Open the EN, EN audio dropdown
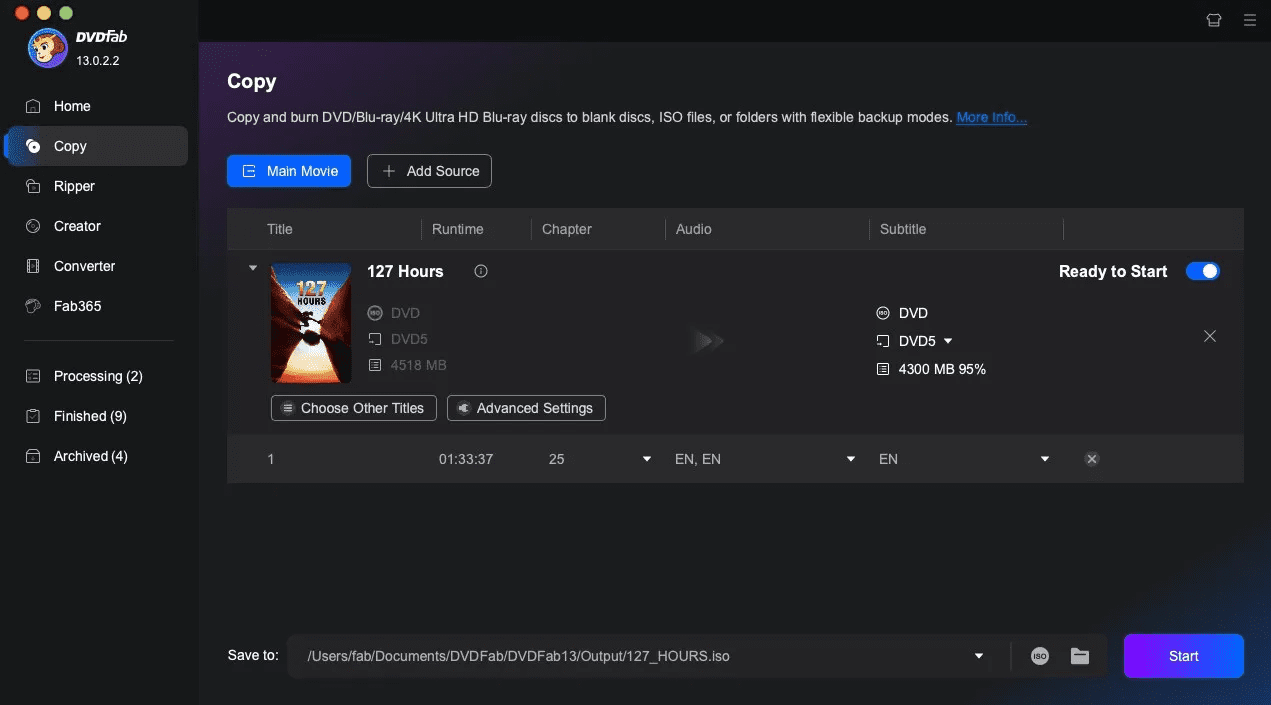The height and width of the screenshot is (705, 1271). (x=851, y=459)
